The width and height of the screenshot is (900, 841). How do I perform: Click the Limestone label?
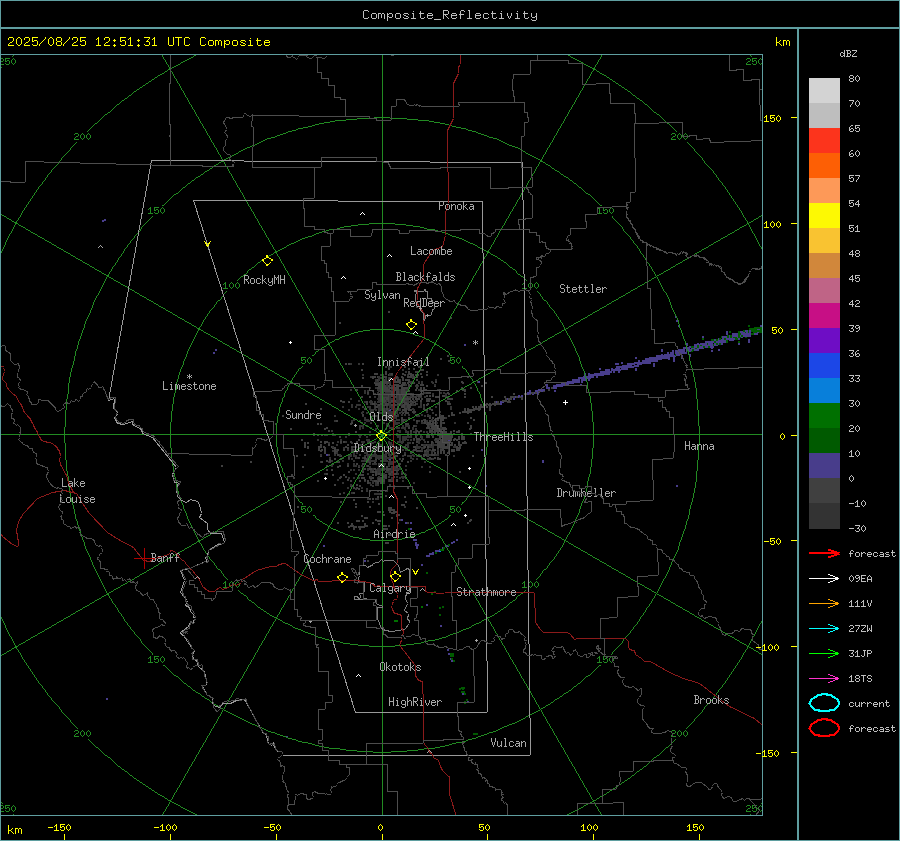coord(189,386)
